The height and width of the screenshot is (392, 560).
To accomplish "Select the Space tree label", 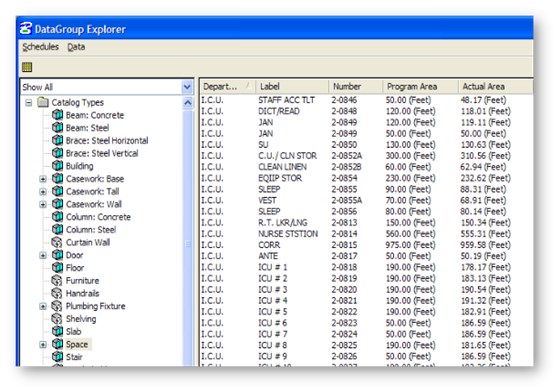I will 77,344.
